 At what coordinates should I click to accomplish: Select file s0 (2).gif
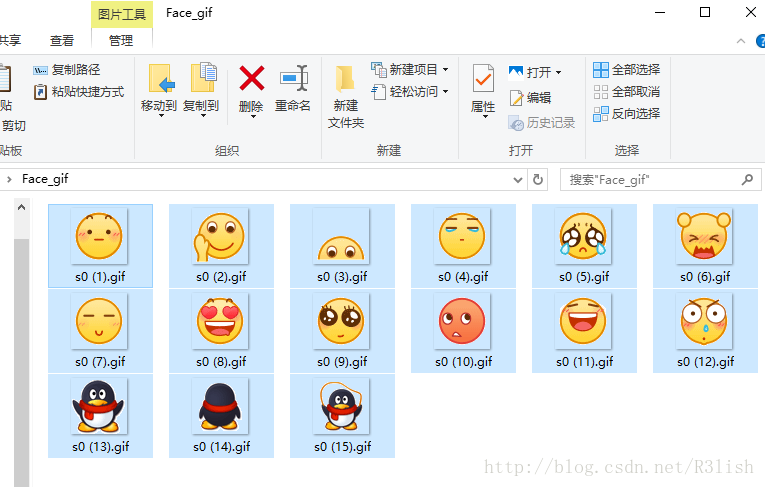click(x=221, y=246)
